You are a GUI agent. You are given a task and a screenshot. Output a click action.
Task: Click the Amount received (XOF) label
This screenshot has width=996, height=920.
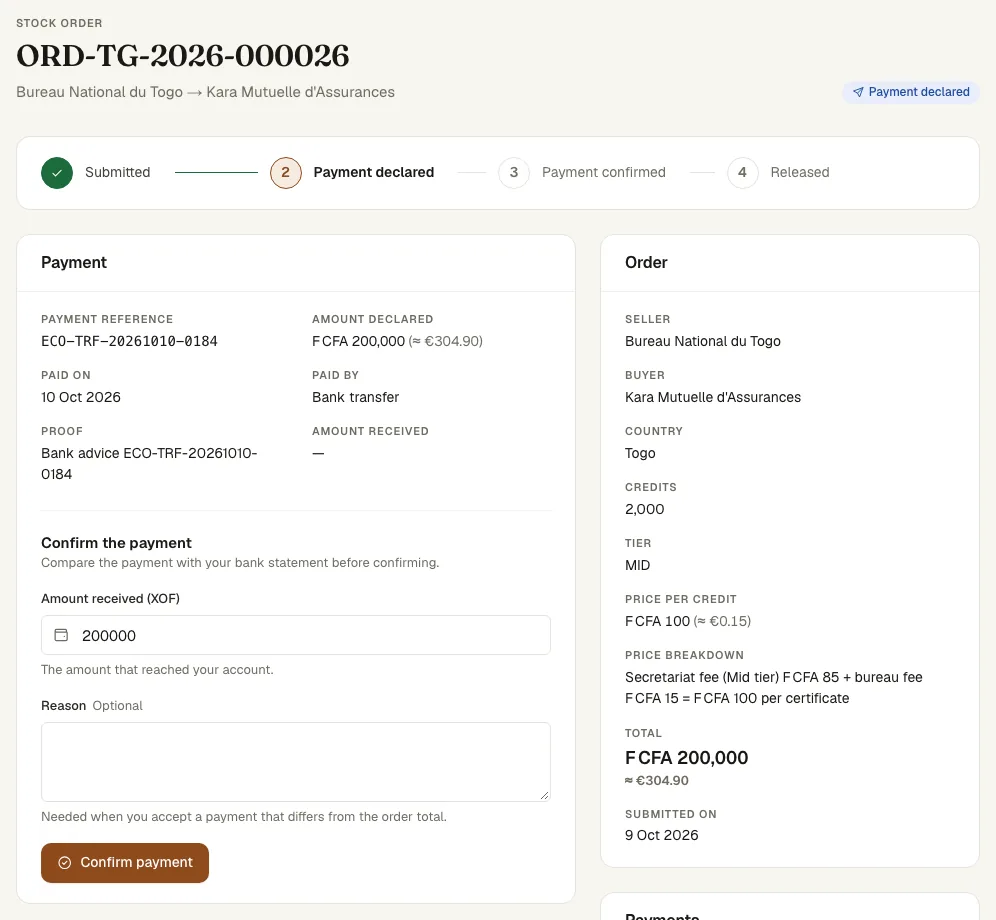point(111,599)
